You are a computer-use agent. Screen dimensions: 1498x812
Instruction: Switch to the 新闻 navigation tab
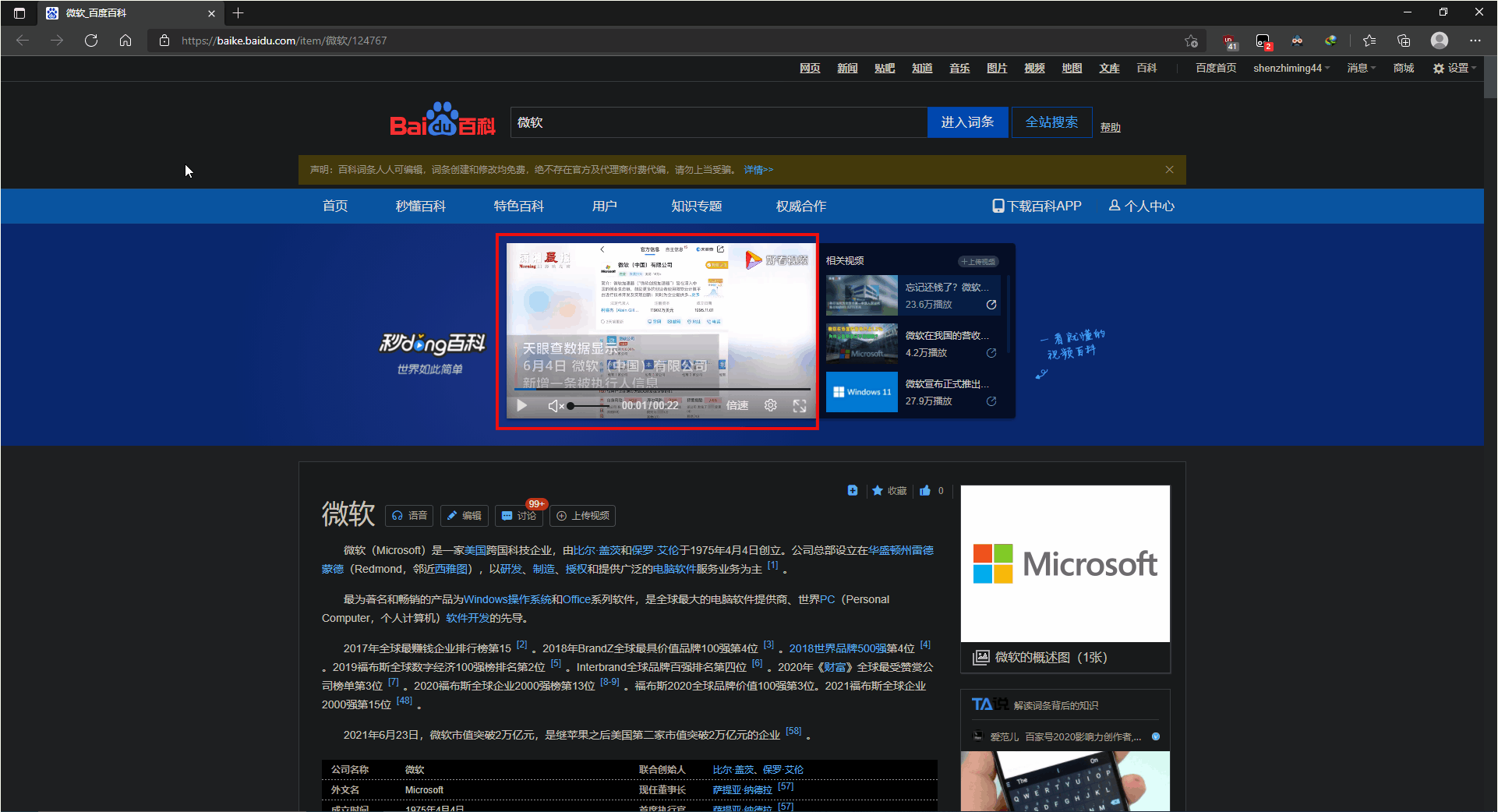pos(847,68)
